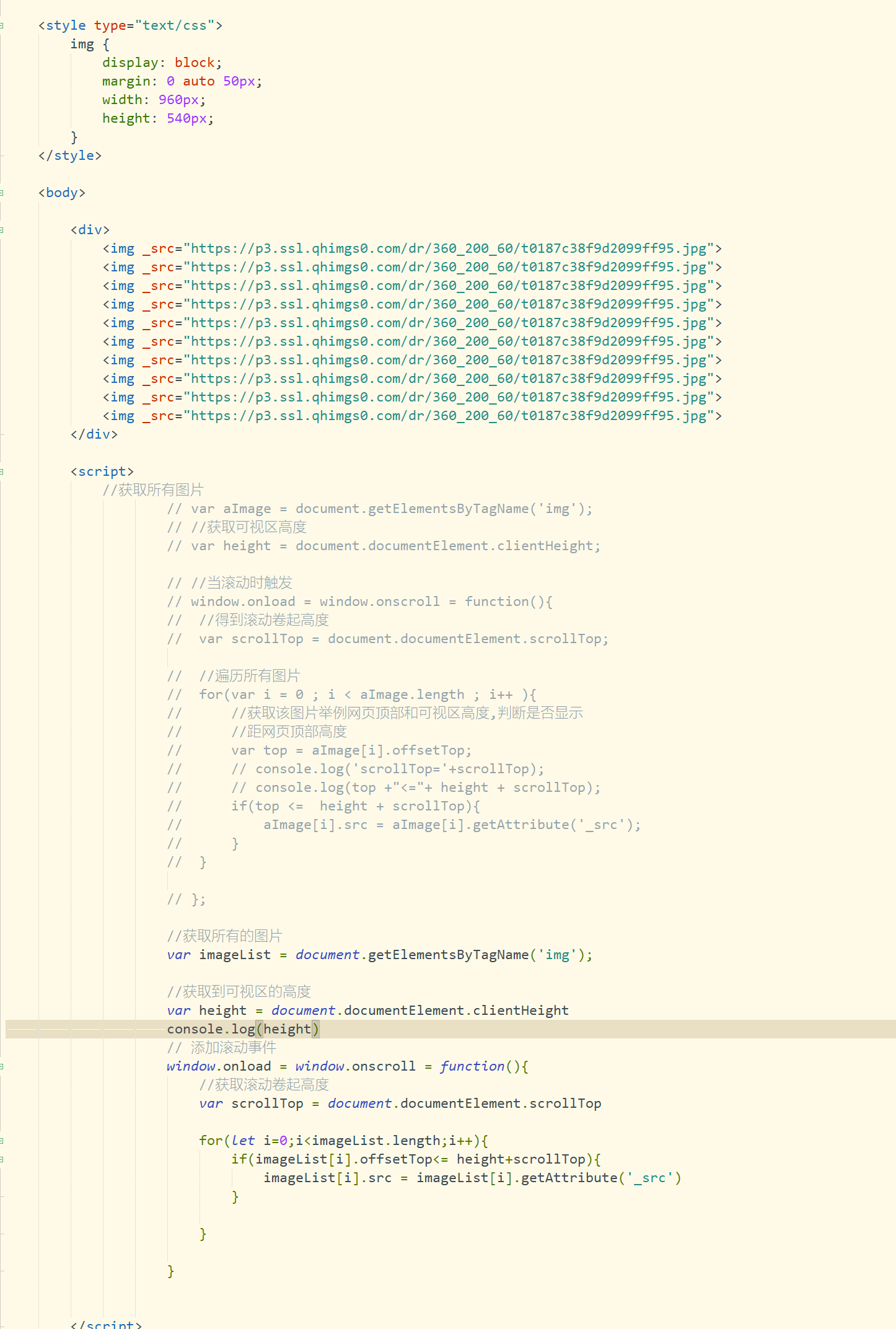Click the 'display: block;' CSS line

pyautogui.click(x=162, y=63)
